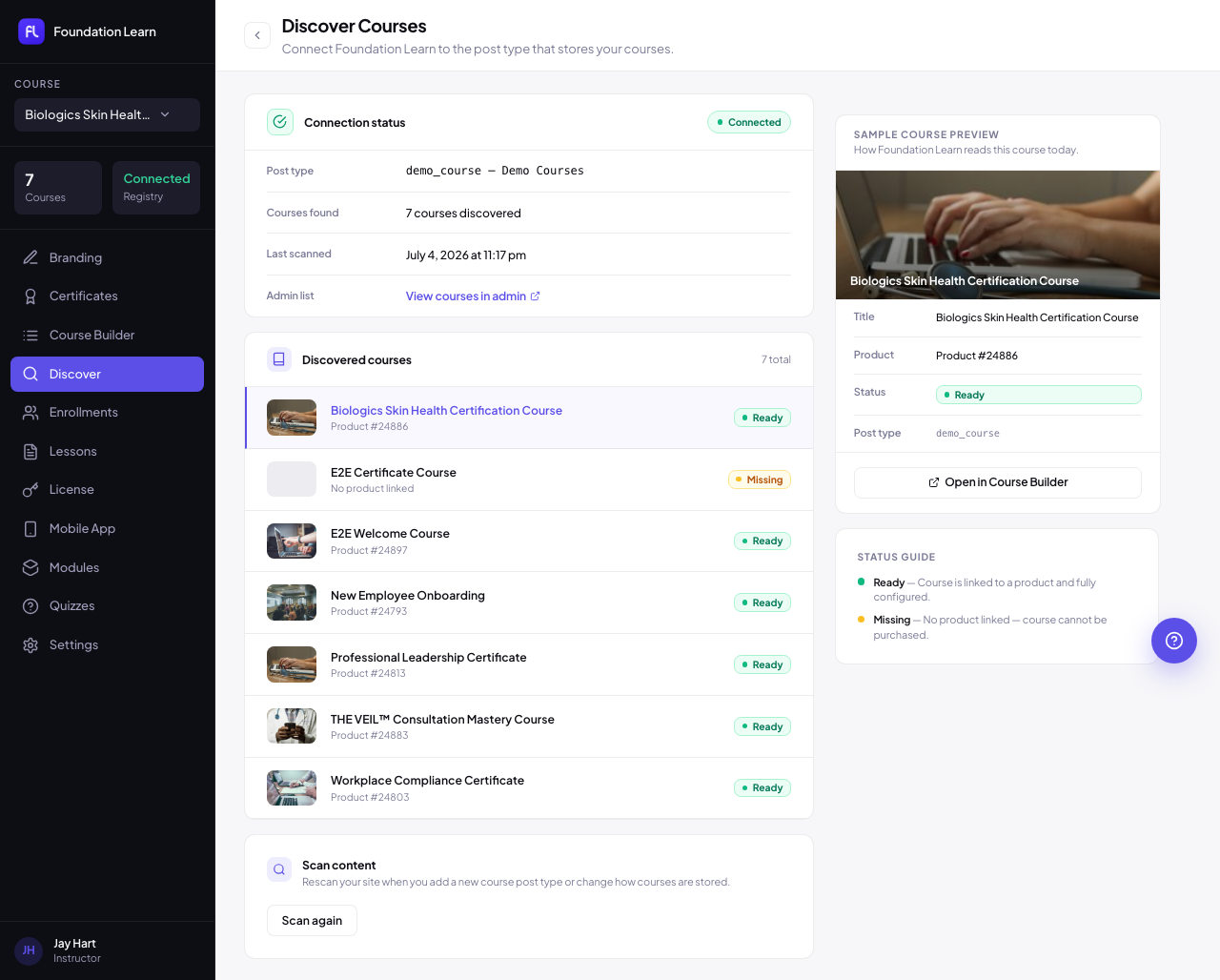Screen dimensions: 1220x980
Task: Open the floating help button
Action: coord(1174,641)
